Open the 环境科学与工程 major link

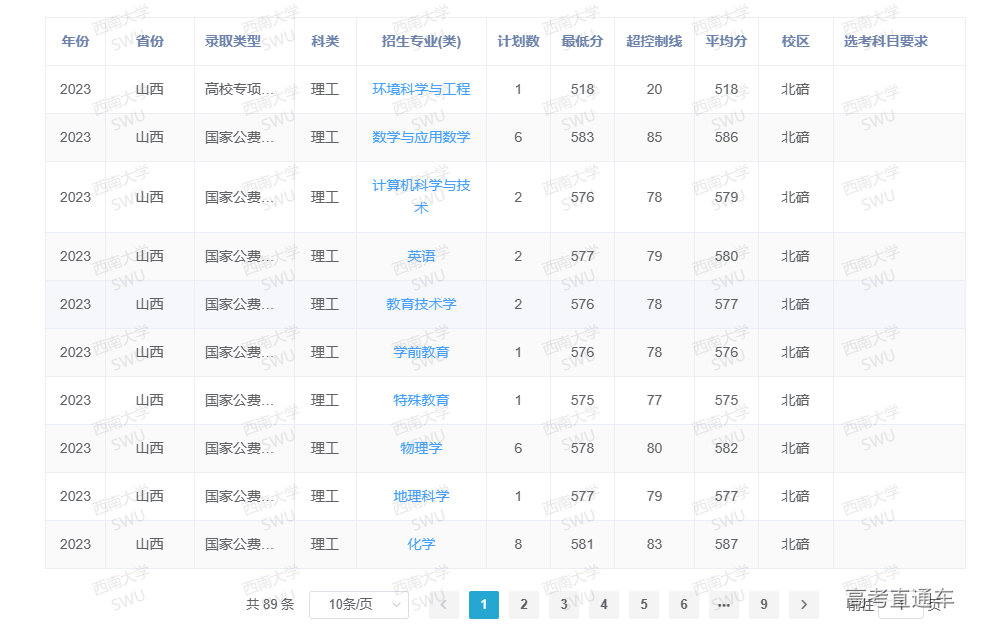pos(421,89)
